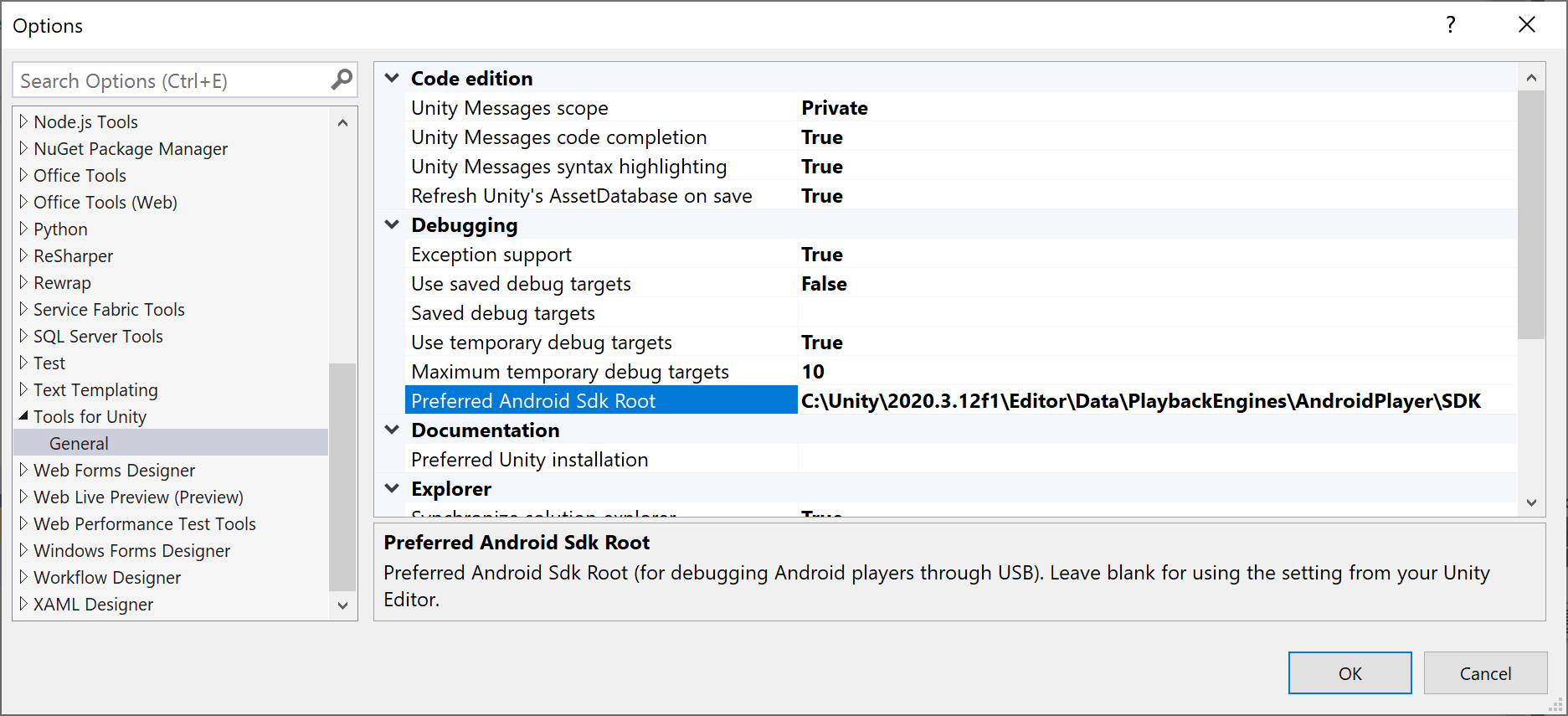
Task: Toggle Unity Messages code completion value
Action: pos(822,137)
